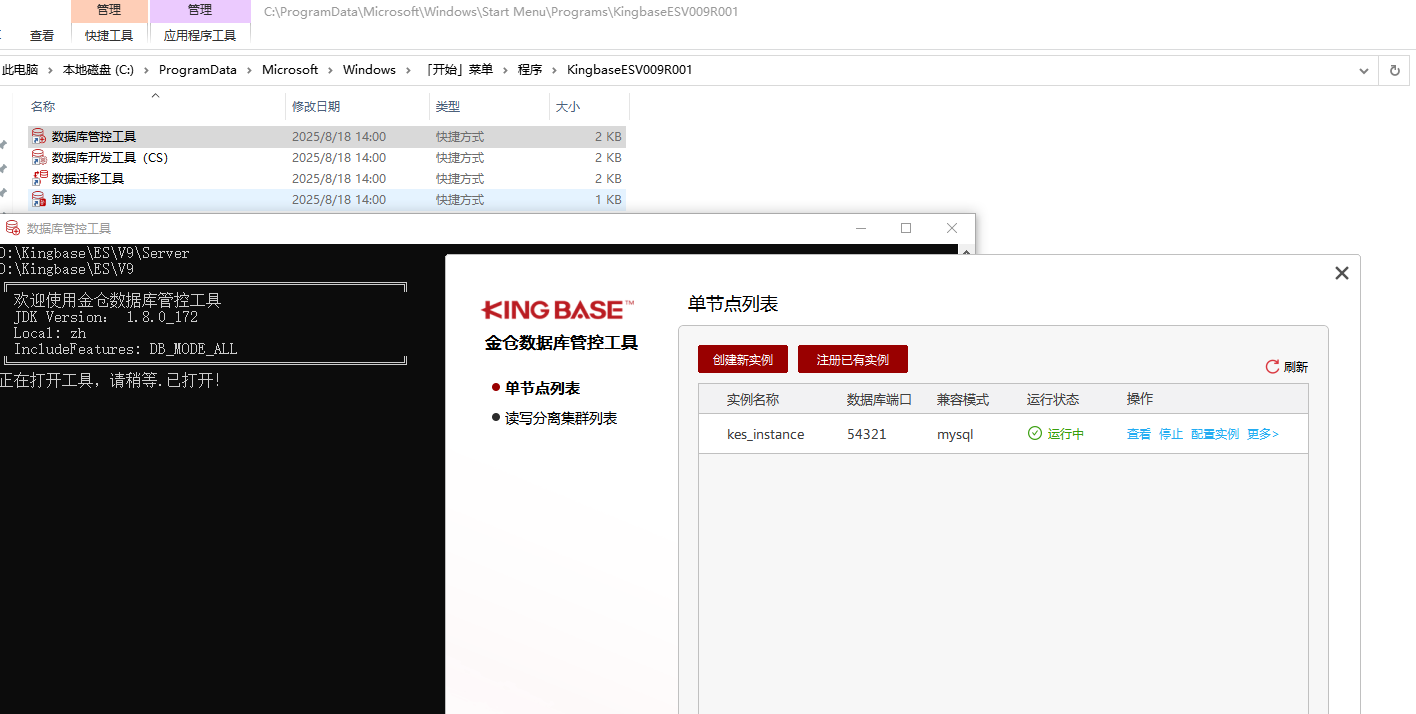This screenshot has height=714, width=1416.
Task: Click the 数据迁移工具 file name text
Action: coord(88,179)
